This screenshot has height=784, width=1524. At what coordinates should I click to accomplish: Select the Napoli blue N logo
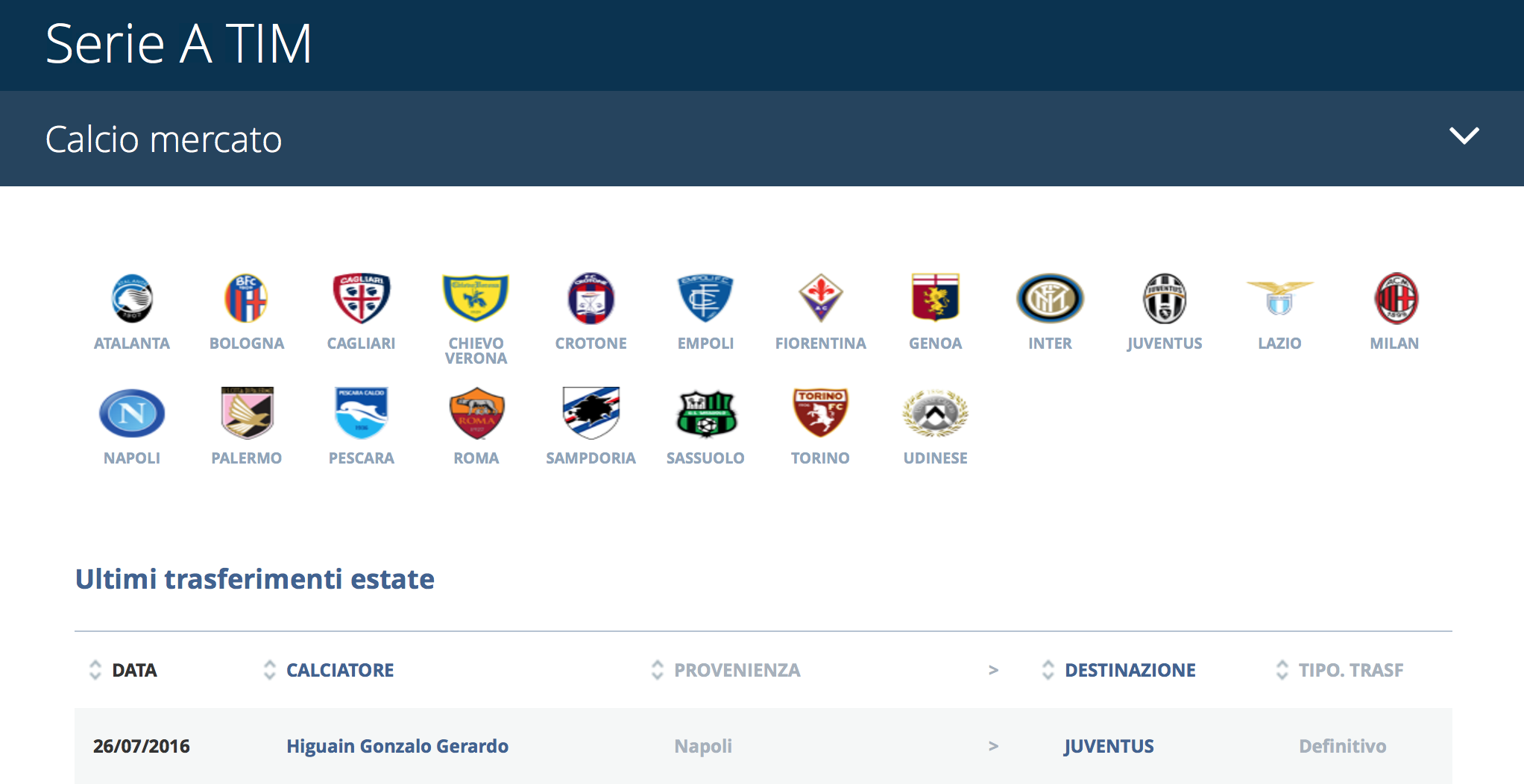click(x=132, y=413)
